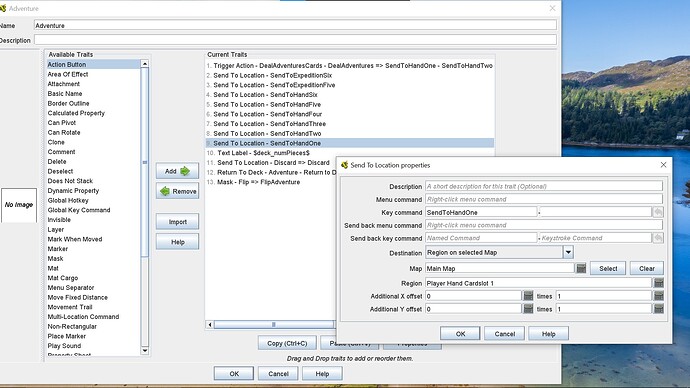This screenshot has height=388, width=690.
Task: Select Multi-Location Command trait
Action: point(83,316)
